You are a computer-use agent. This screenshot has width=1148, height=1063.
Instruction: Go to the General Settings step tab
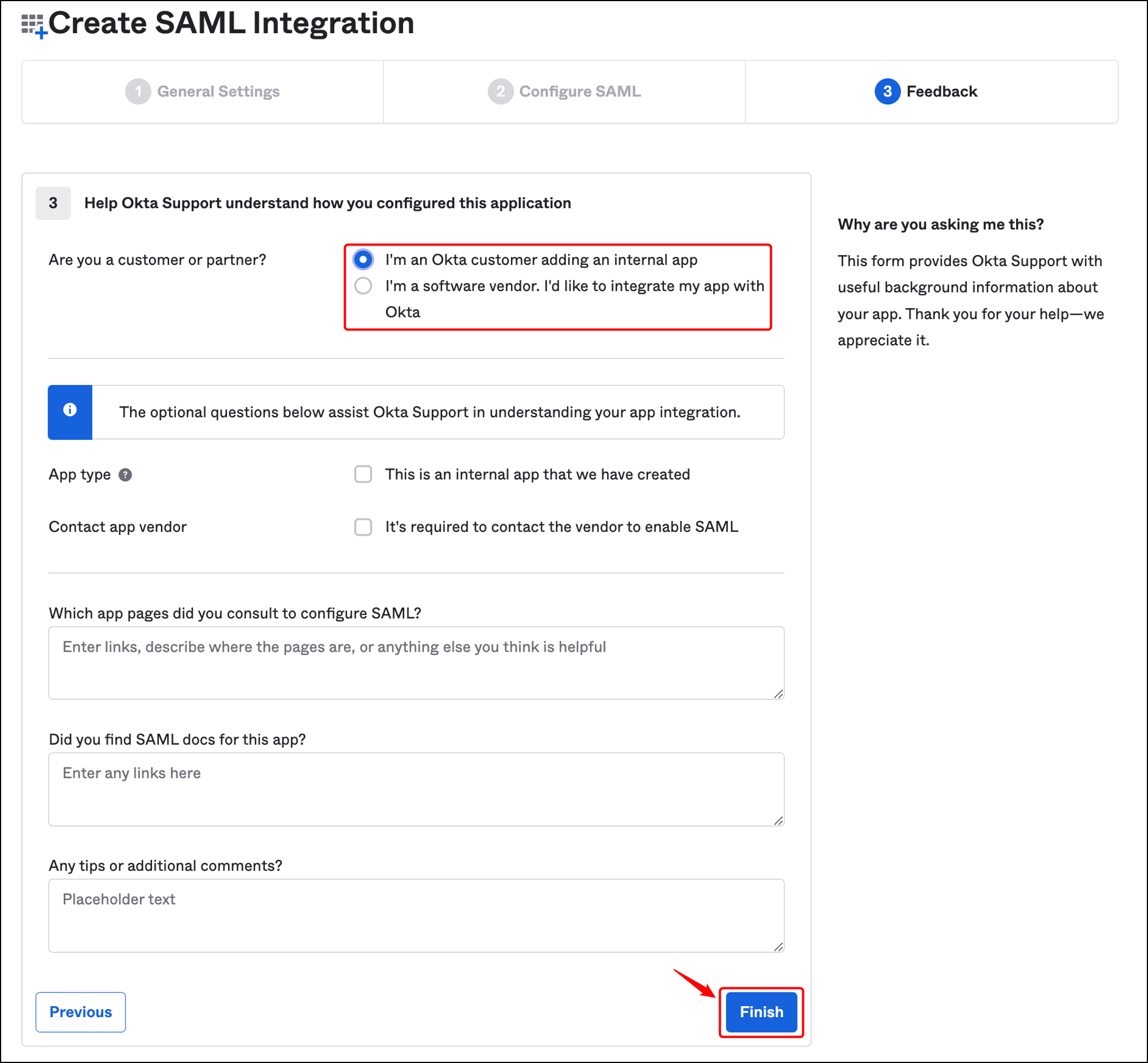(x=203, y=91)
